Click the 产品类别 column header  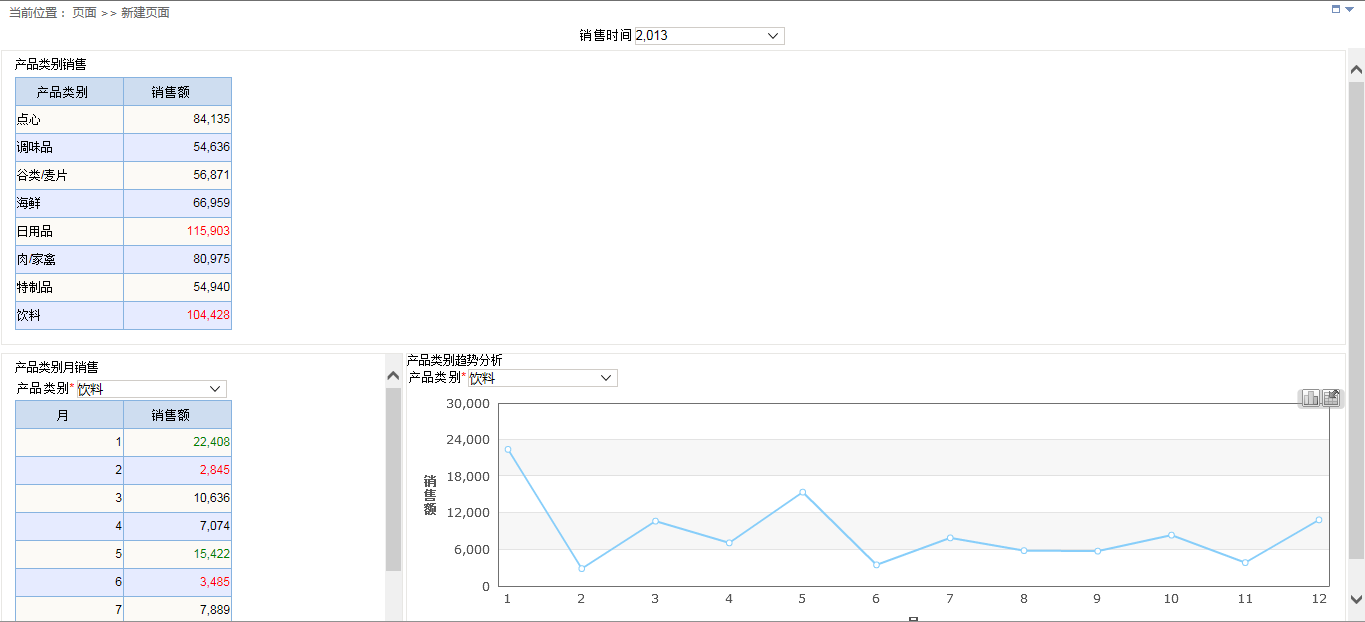point(69,92)
